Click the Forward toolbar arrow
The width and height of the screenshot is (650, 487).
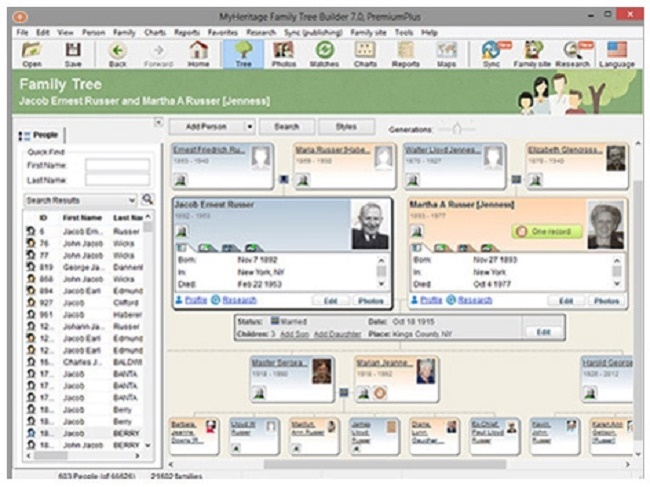(158, 54)
